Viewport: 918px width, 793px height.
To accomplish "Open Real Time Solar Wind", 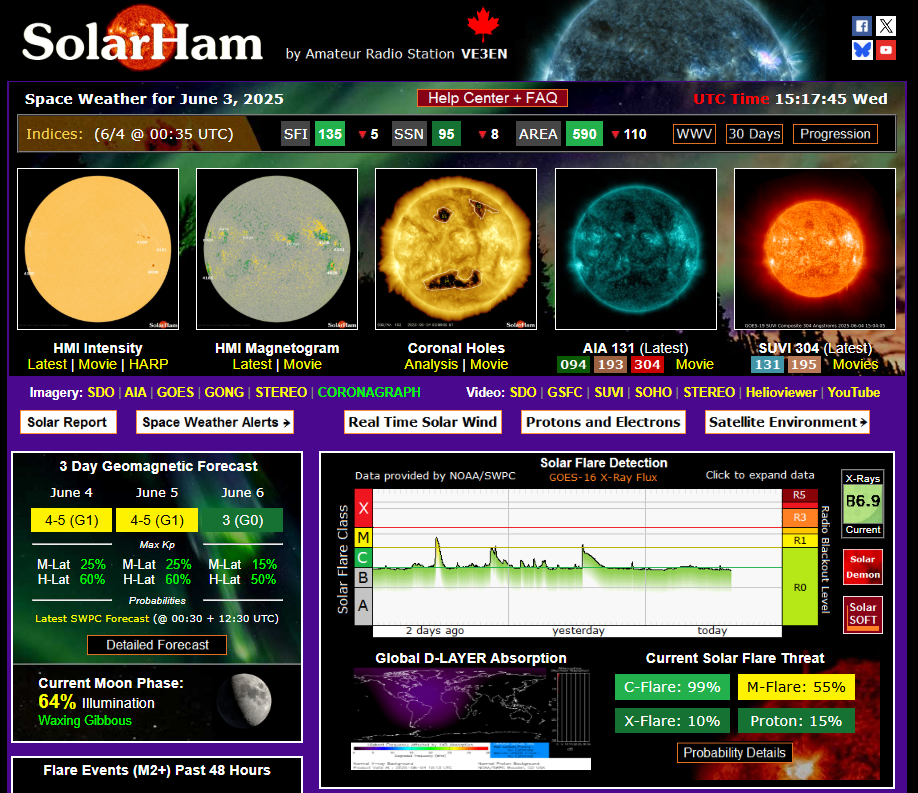I will 423,422.
